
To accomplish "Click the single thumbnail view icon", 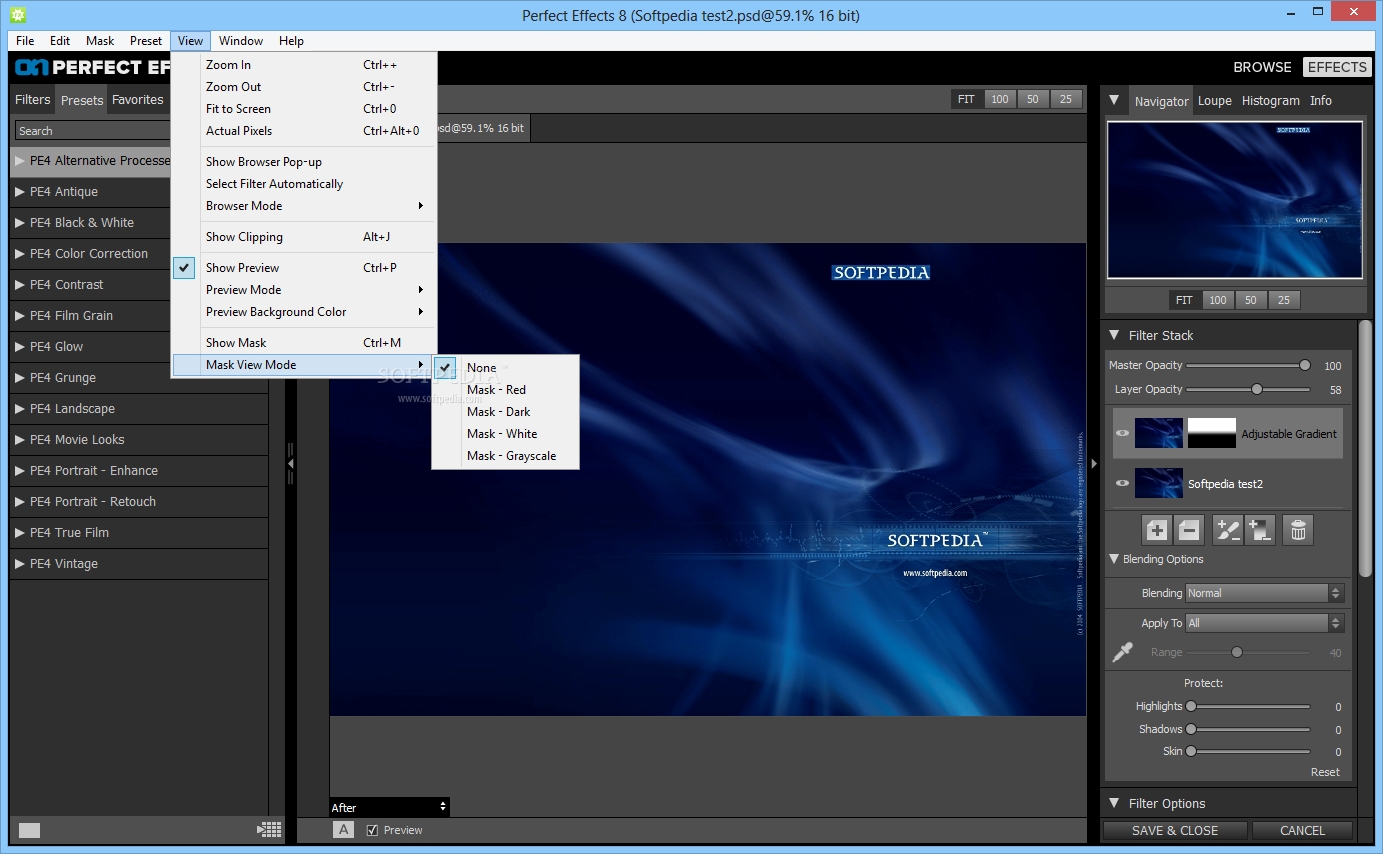I will click(x=29, y=830).
